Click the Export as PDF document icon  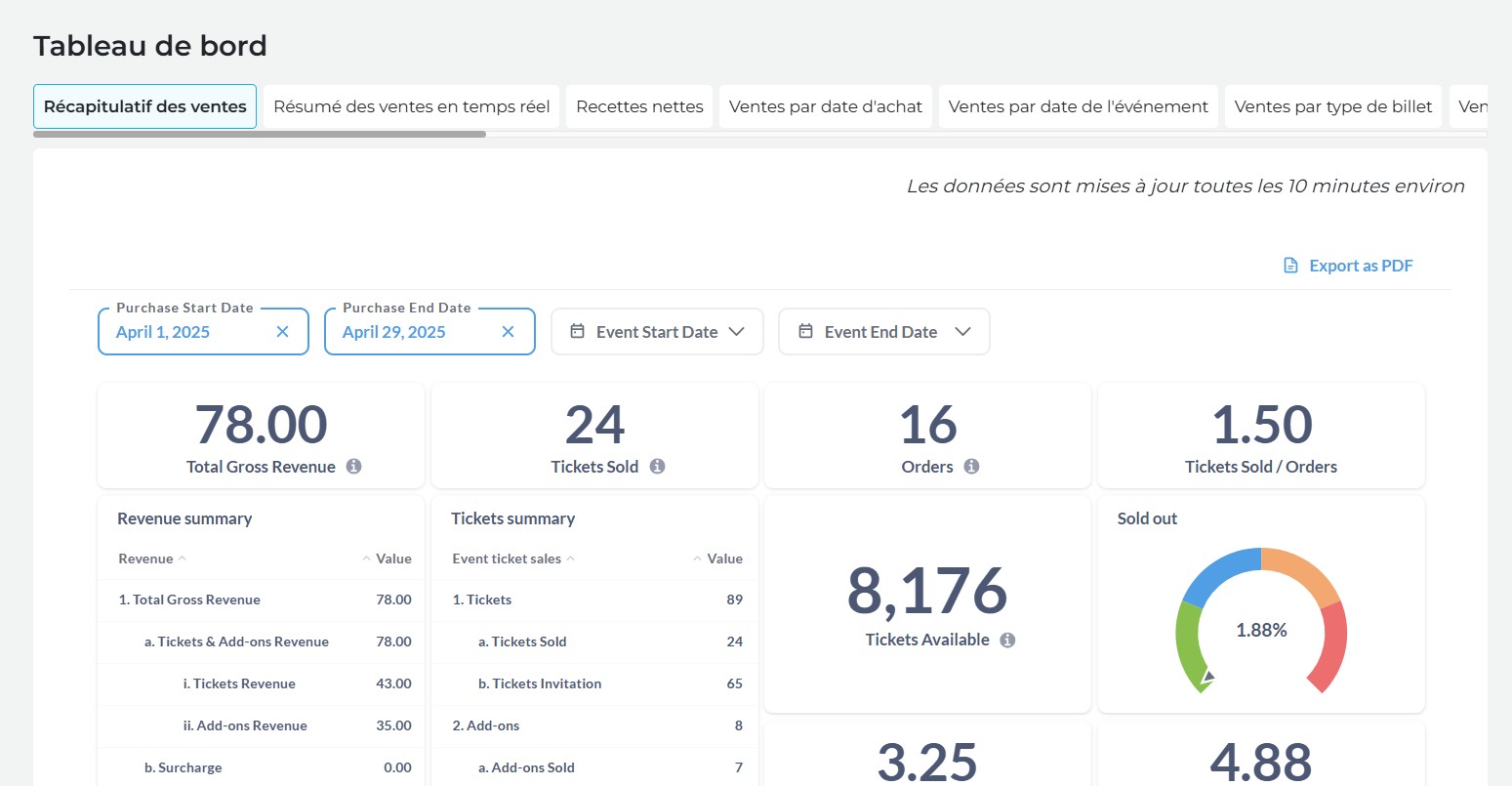pyautogui.click(x=1290, y=266)
